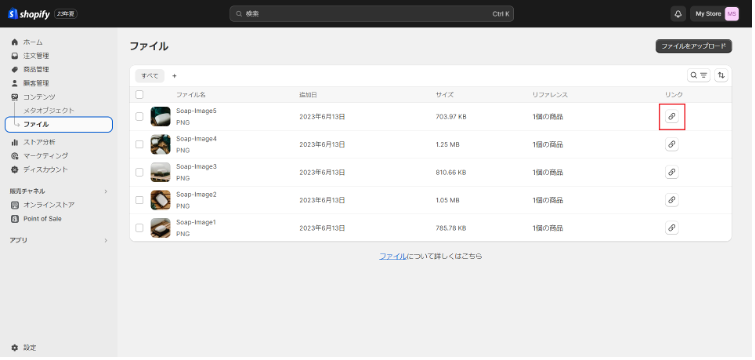Open Soap-Image4 thumbnail
This screenshot has height=360, width=755.
click(160, 144)
